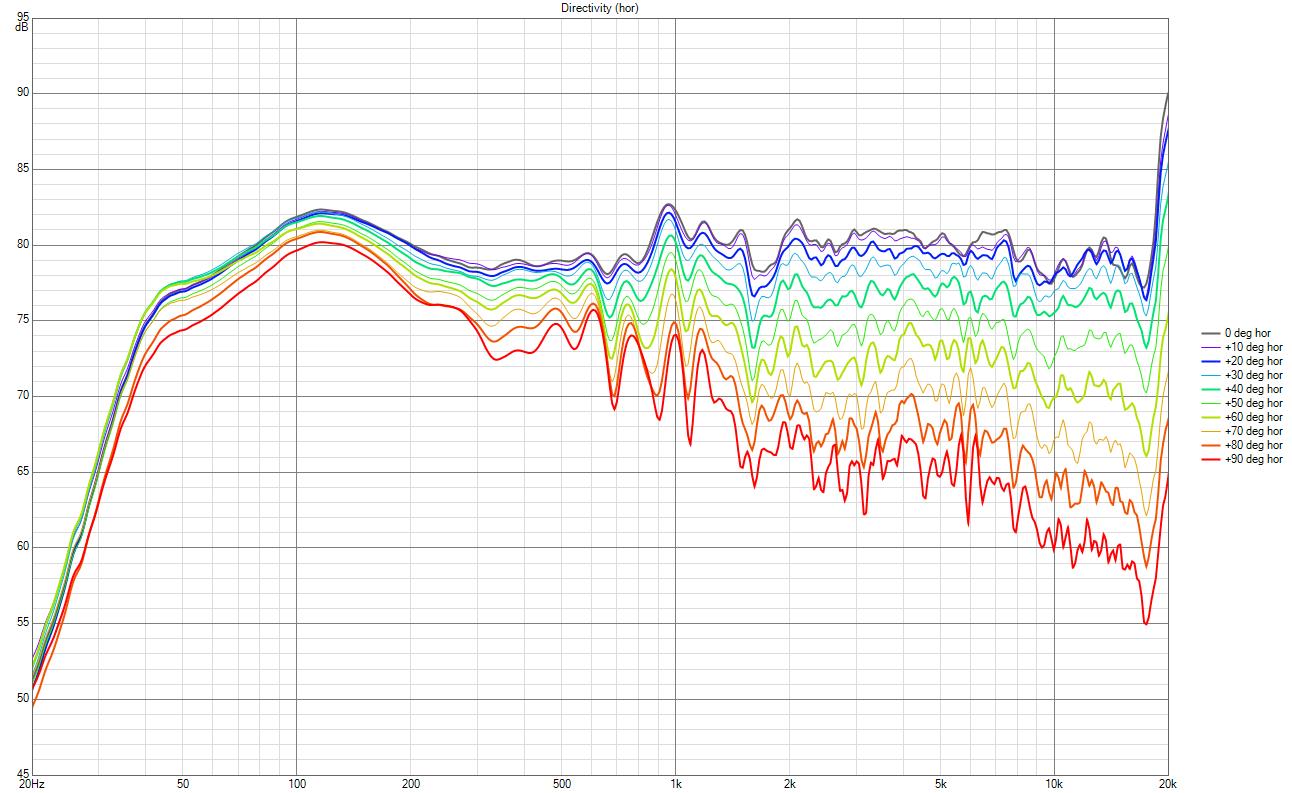Click the +70 deg hor legend entry
Viewport: 1292px width, 793px height.
1241,430
